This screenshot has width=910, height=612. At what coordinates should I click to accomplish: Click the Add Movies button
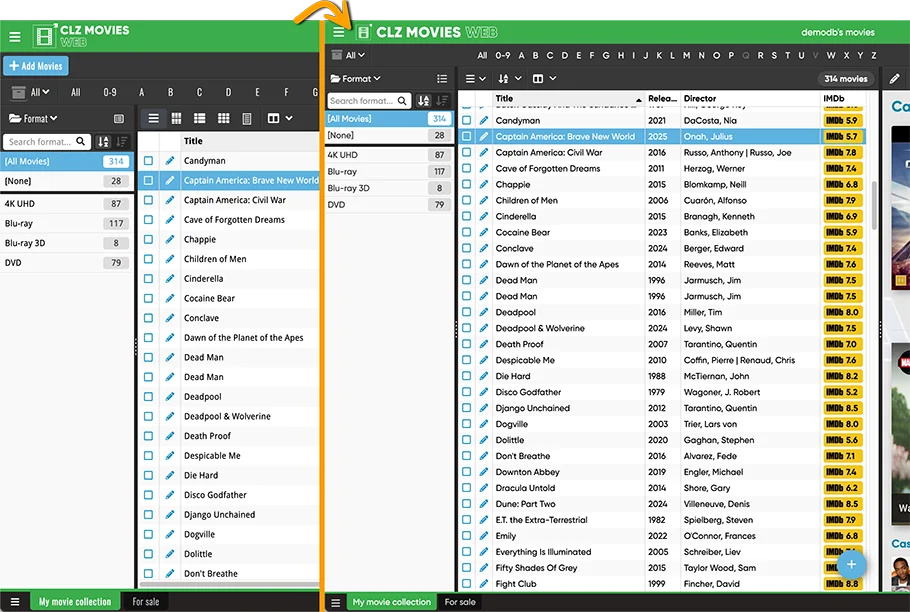coord(36,66)
